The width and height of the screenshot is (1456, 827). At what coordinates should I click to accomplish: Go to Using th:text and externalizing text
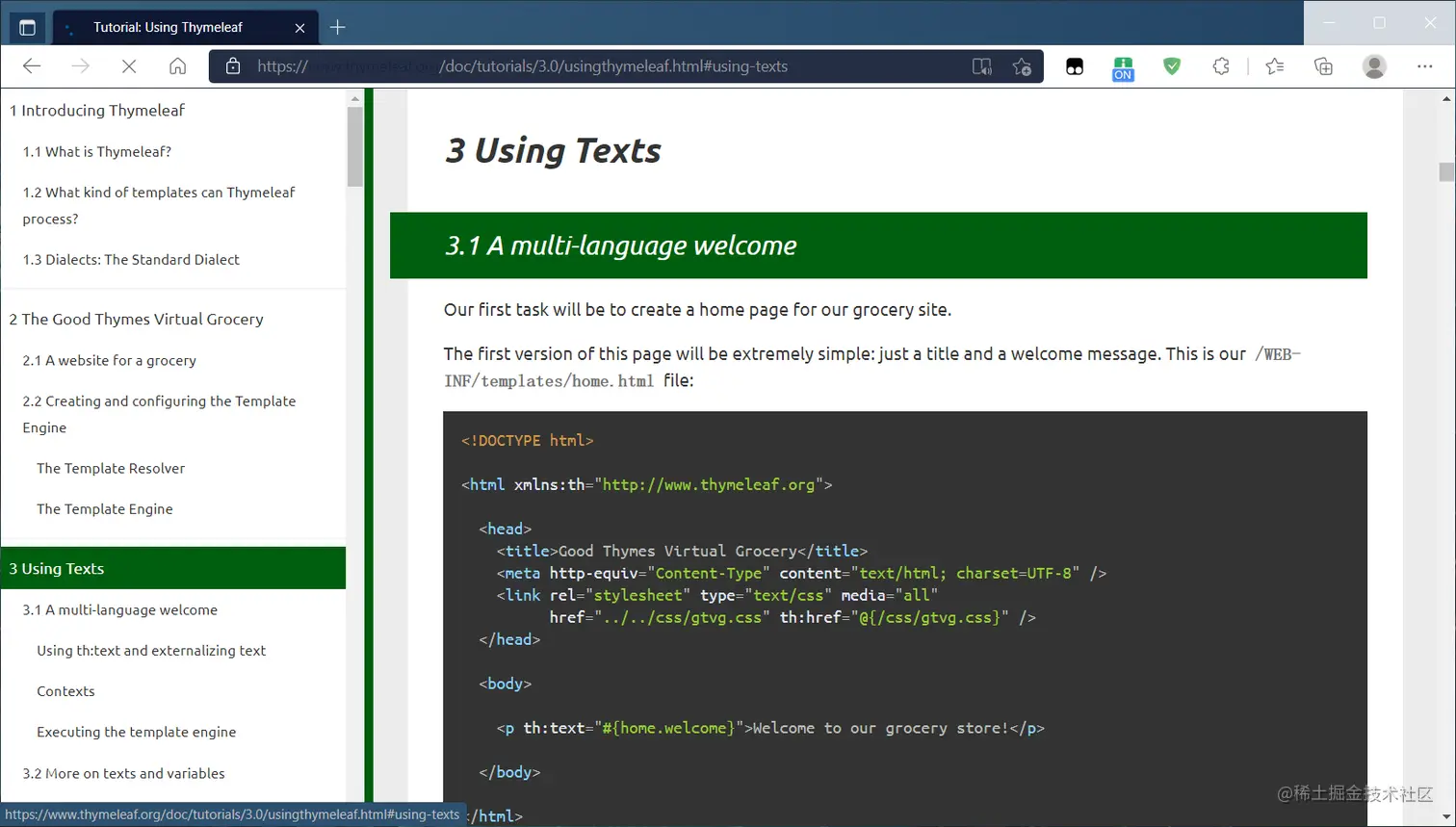click(x=151, y=651)
